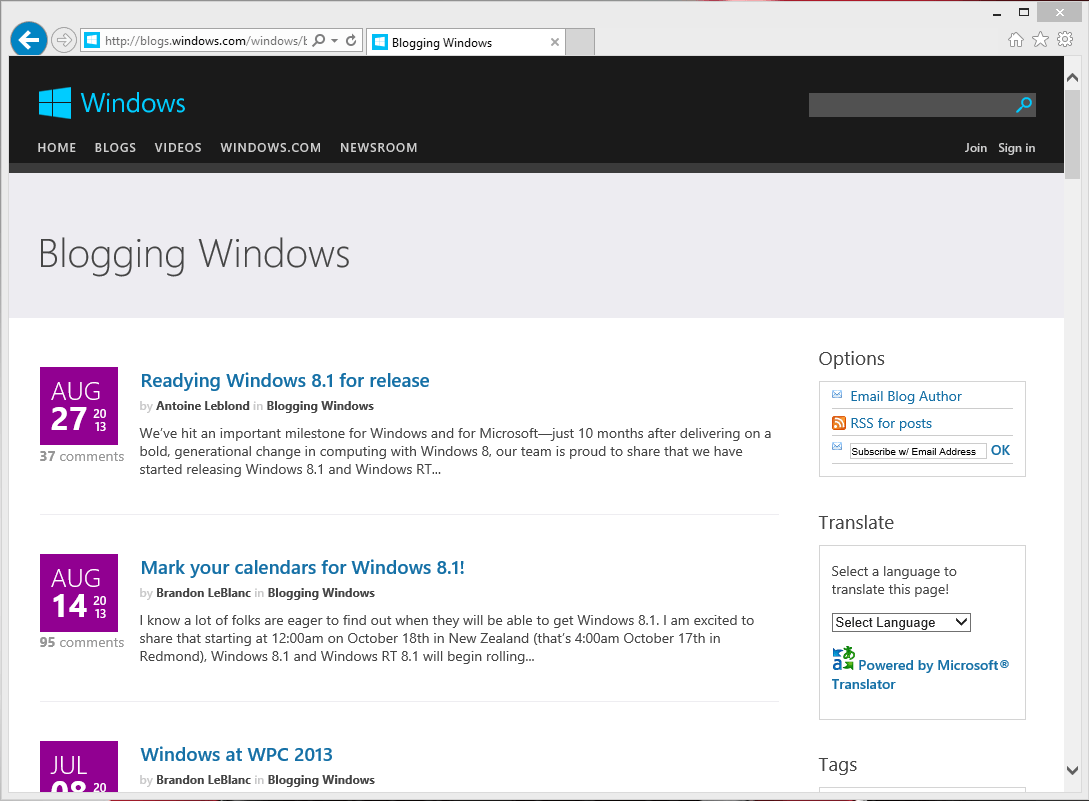This screenshot has height=801, width=1089.
Task: Open the WINDOWS.COM navigation item
Action: click(271, 147)
